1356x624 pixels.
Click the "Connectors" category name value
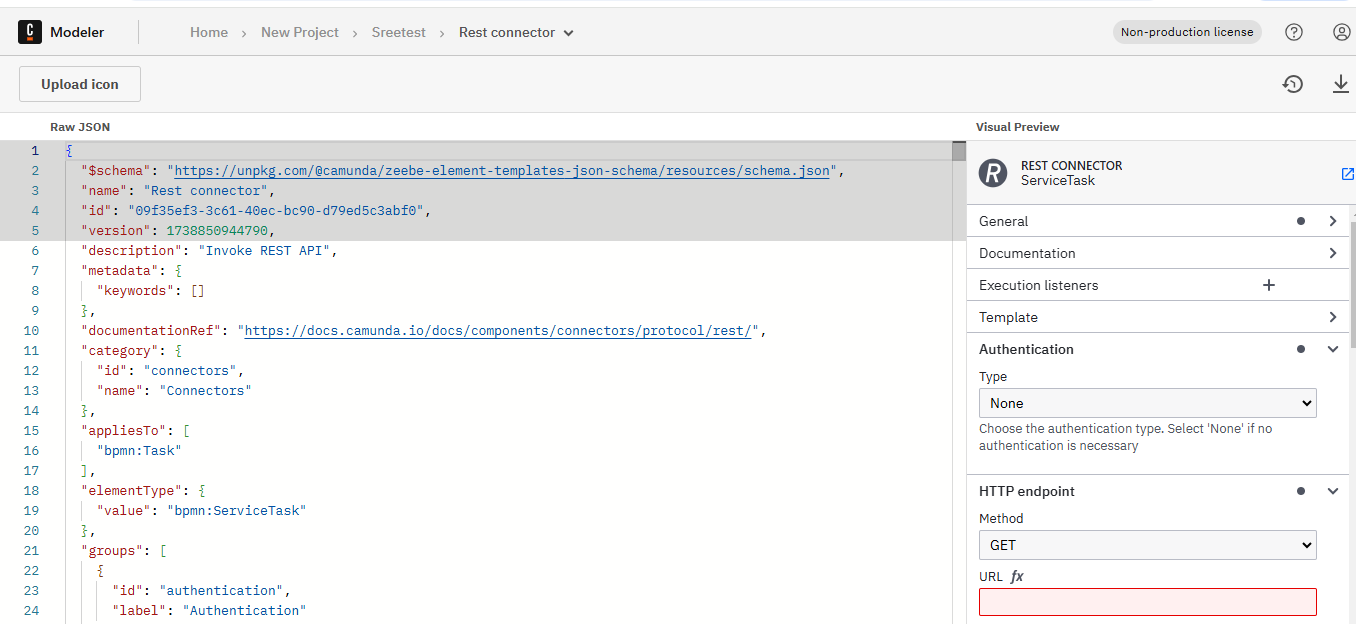coord(205,390)
